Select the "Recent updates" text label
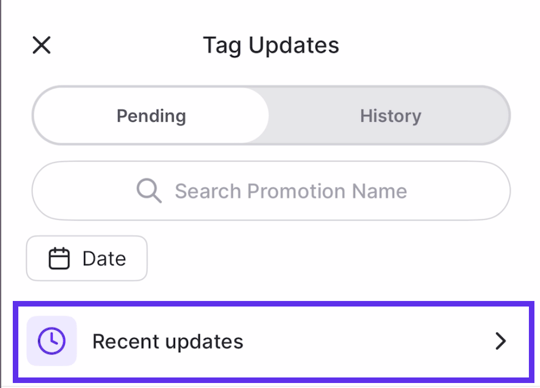 (x=168, y=342)
